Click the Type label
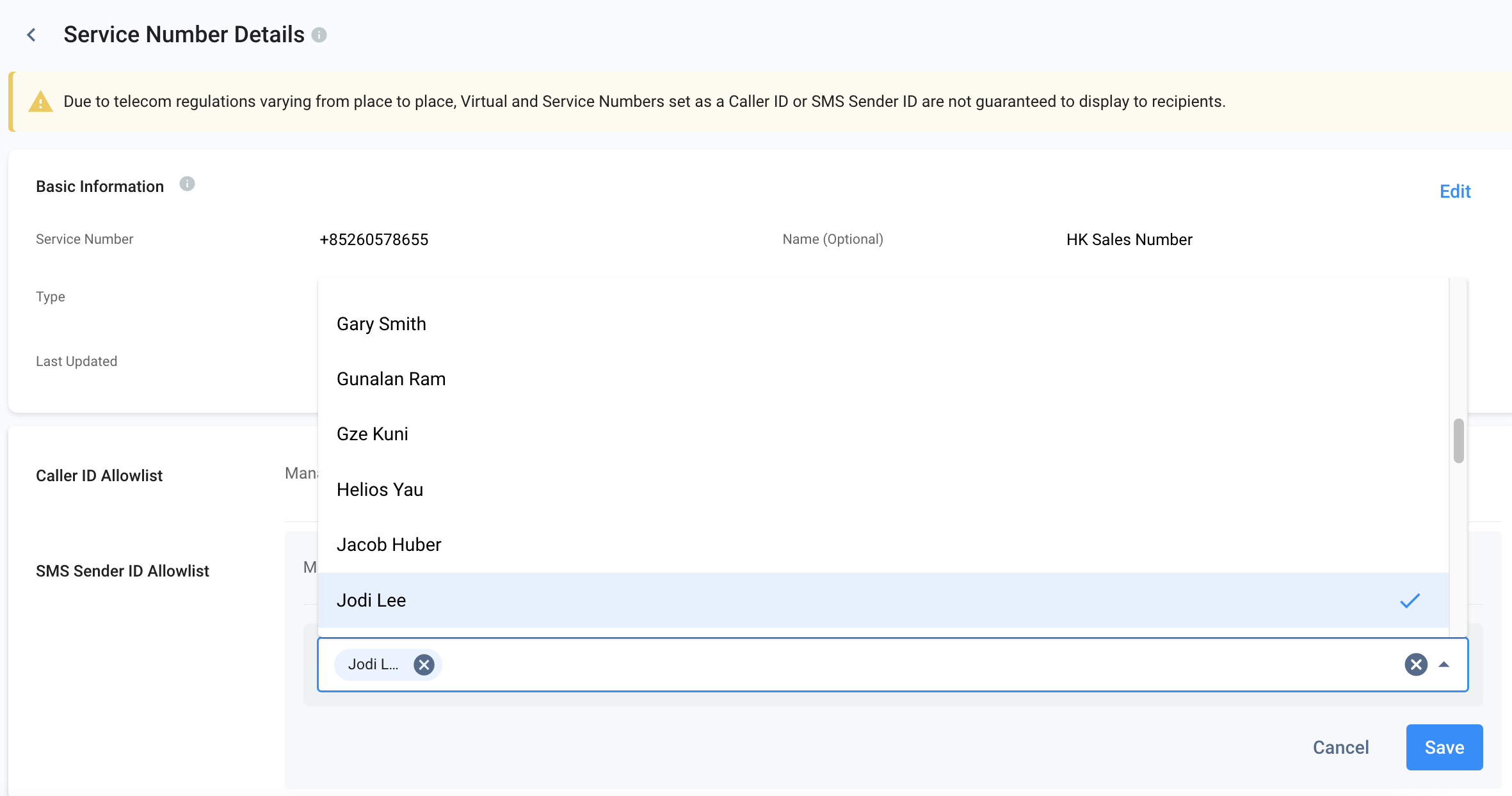This screenshot has height=796, width=1512. coord(51,297)
